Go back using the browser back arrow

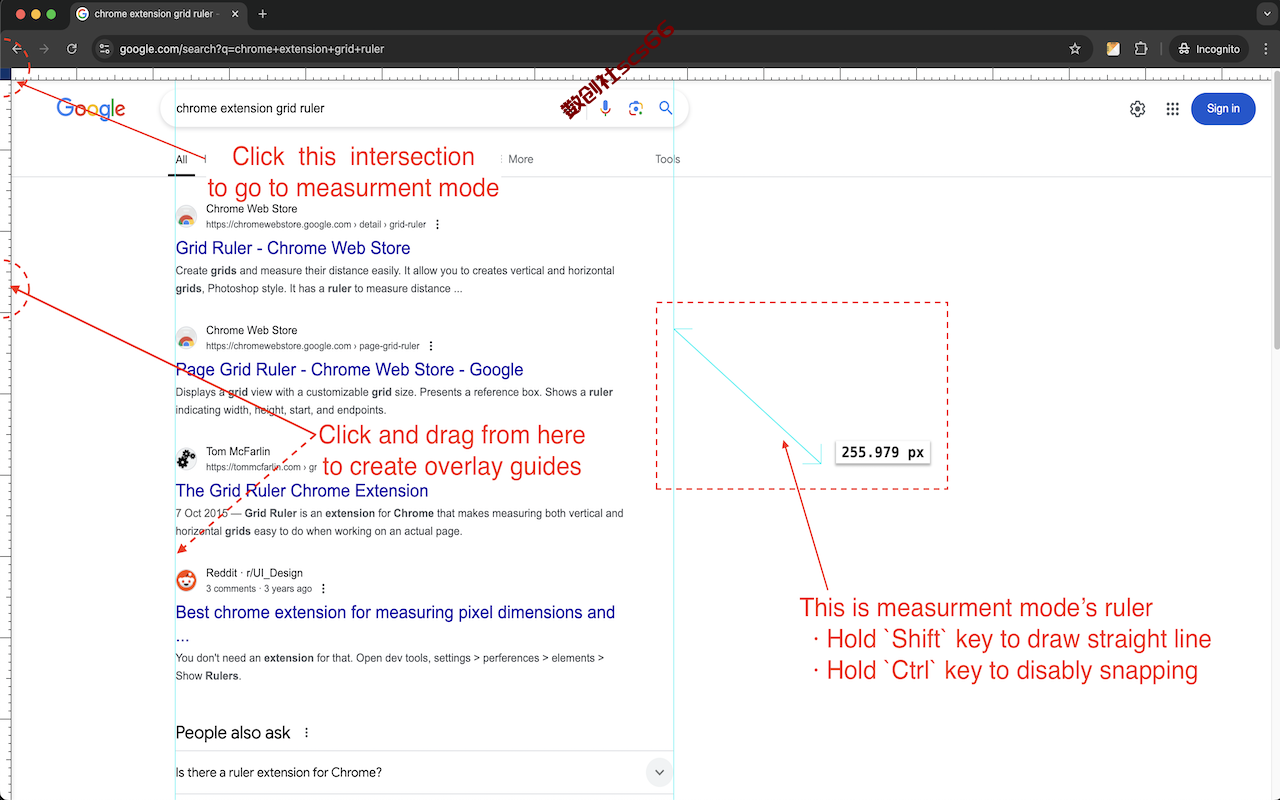[x=17, y=49]
